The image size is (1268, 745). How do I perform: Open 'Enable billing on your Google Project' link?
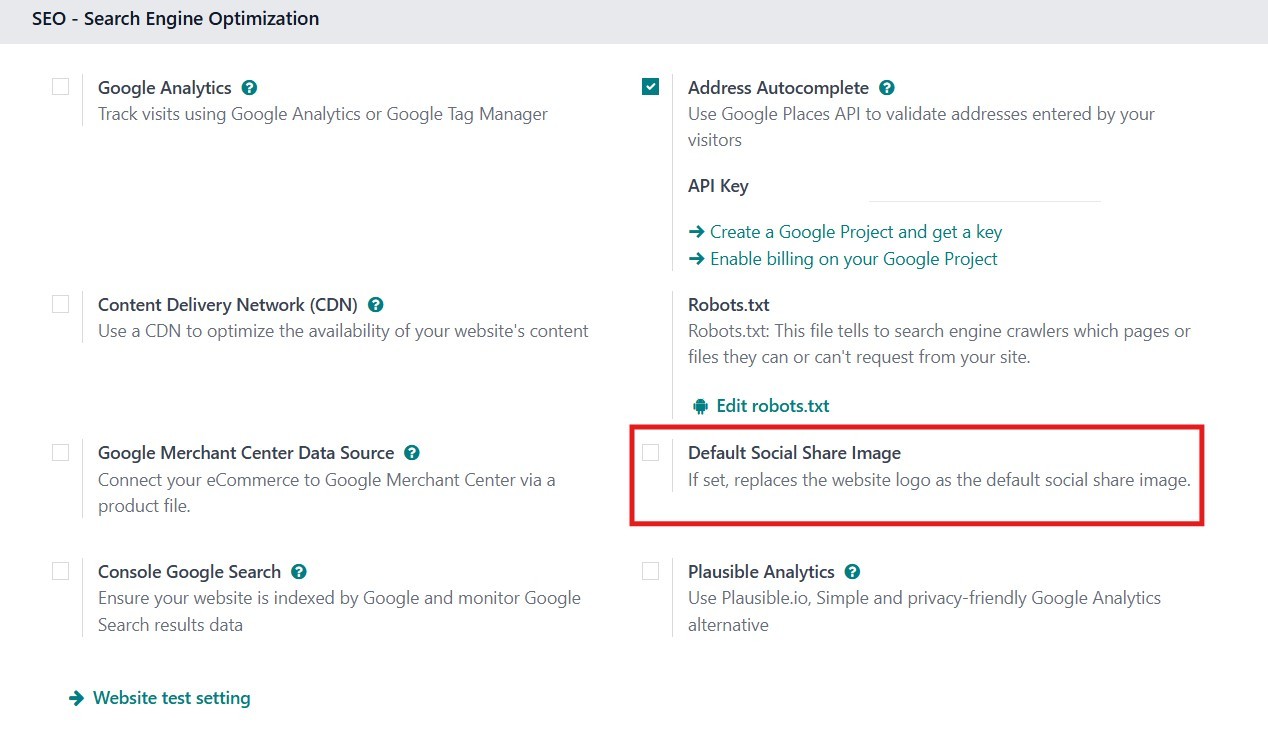[854, 259]
